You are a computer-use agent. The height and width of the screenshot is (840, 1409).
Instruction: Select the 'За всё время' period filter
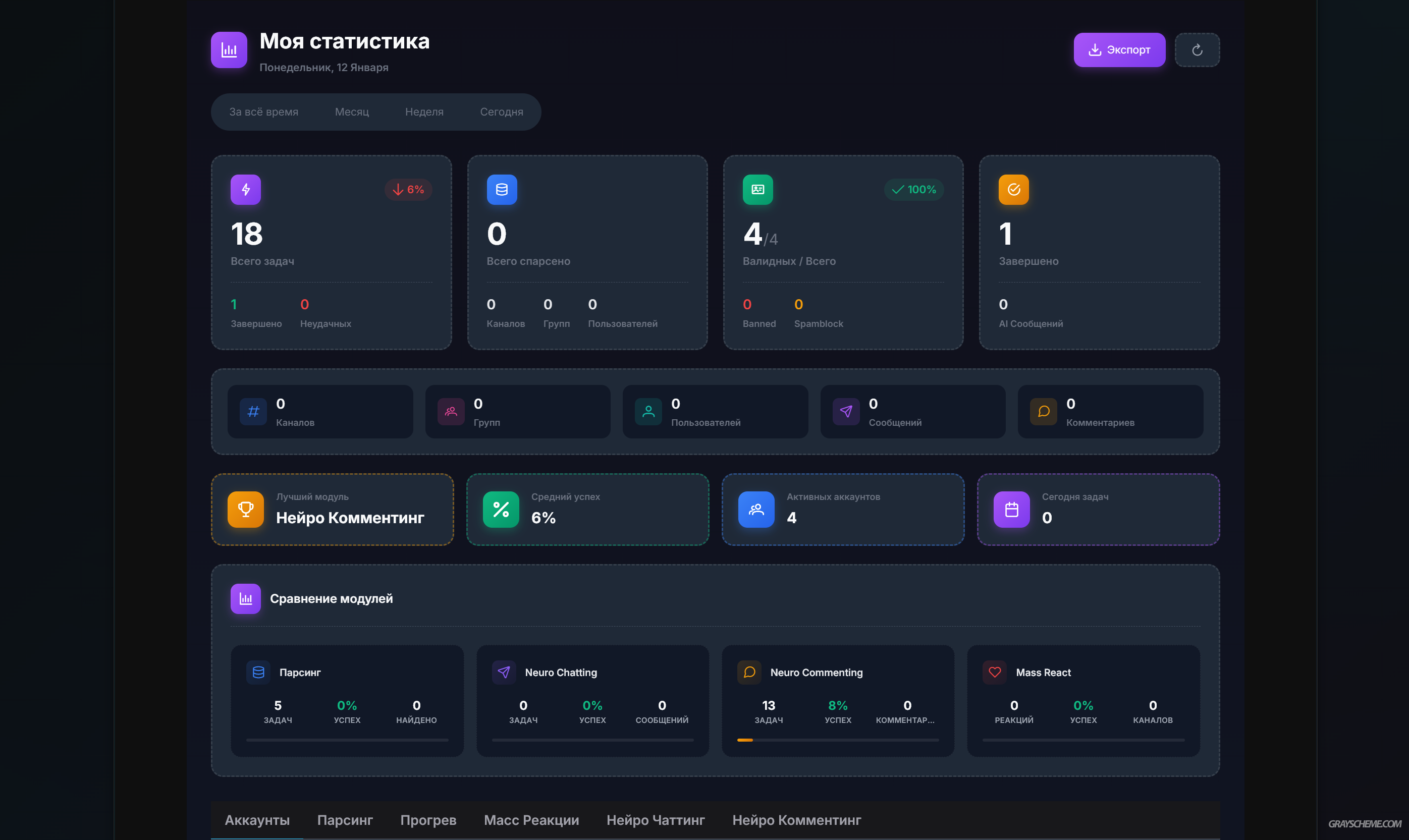264,112
